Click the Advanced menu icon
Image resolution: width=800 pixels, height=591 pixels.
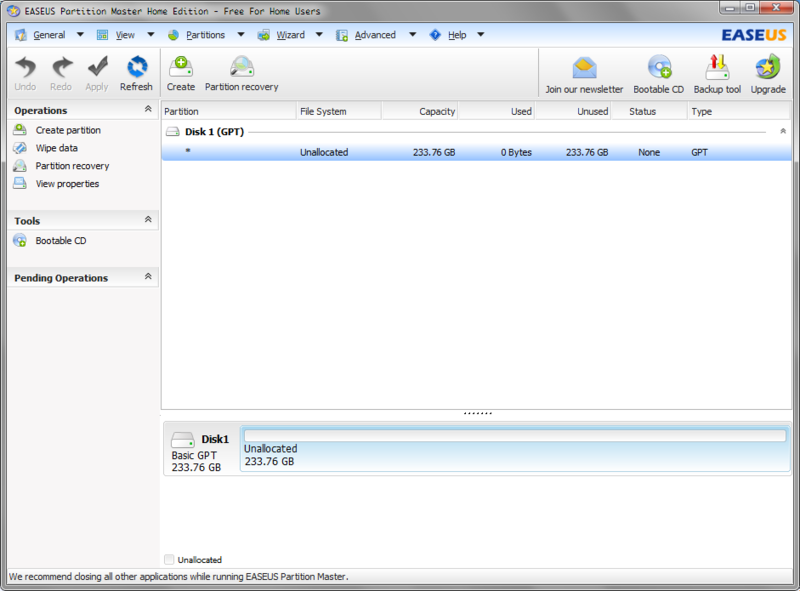341,35
